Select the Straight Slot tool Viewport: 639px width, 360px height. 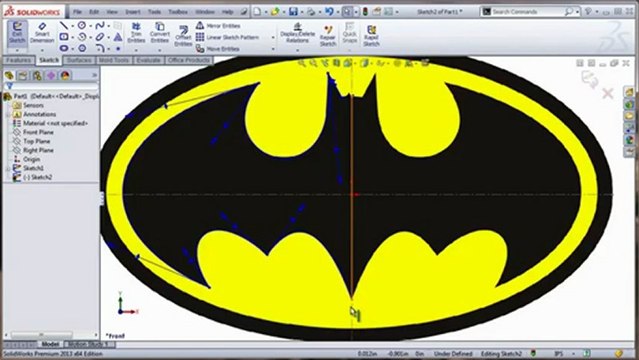click(64, 48)
